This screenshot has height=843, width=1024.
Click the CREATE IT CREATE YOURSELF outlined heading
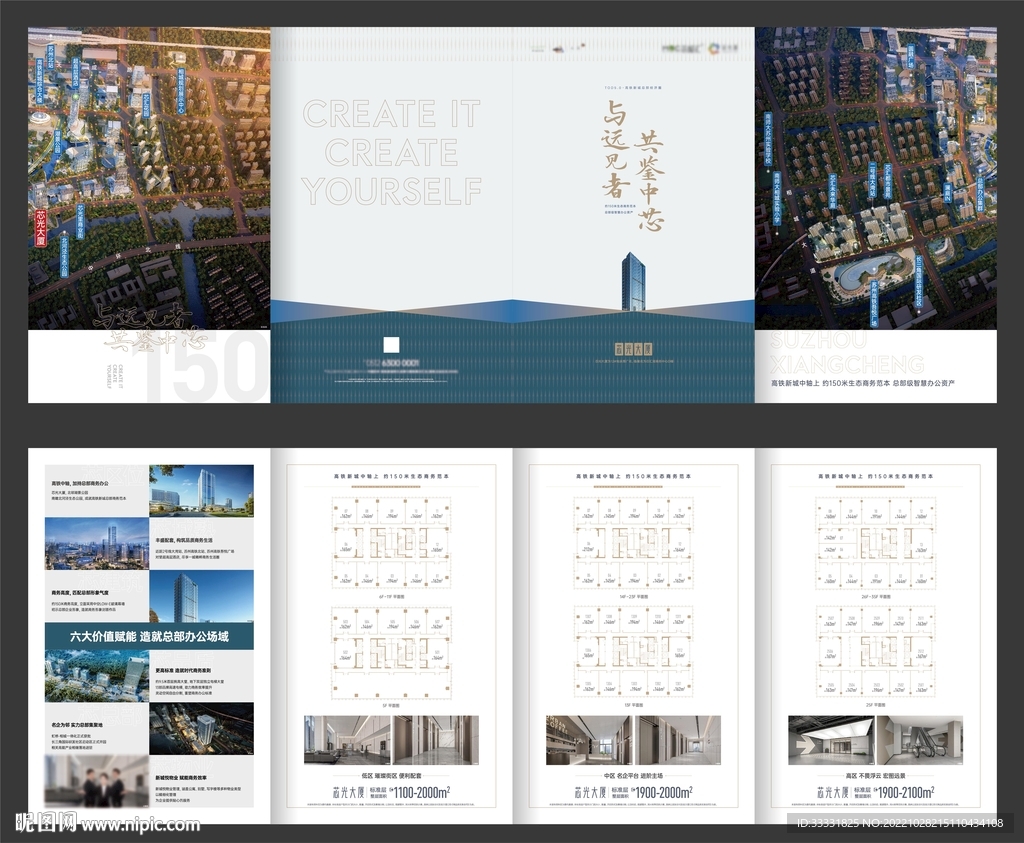tap(392, 152)
